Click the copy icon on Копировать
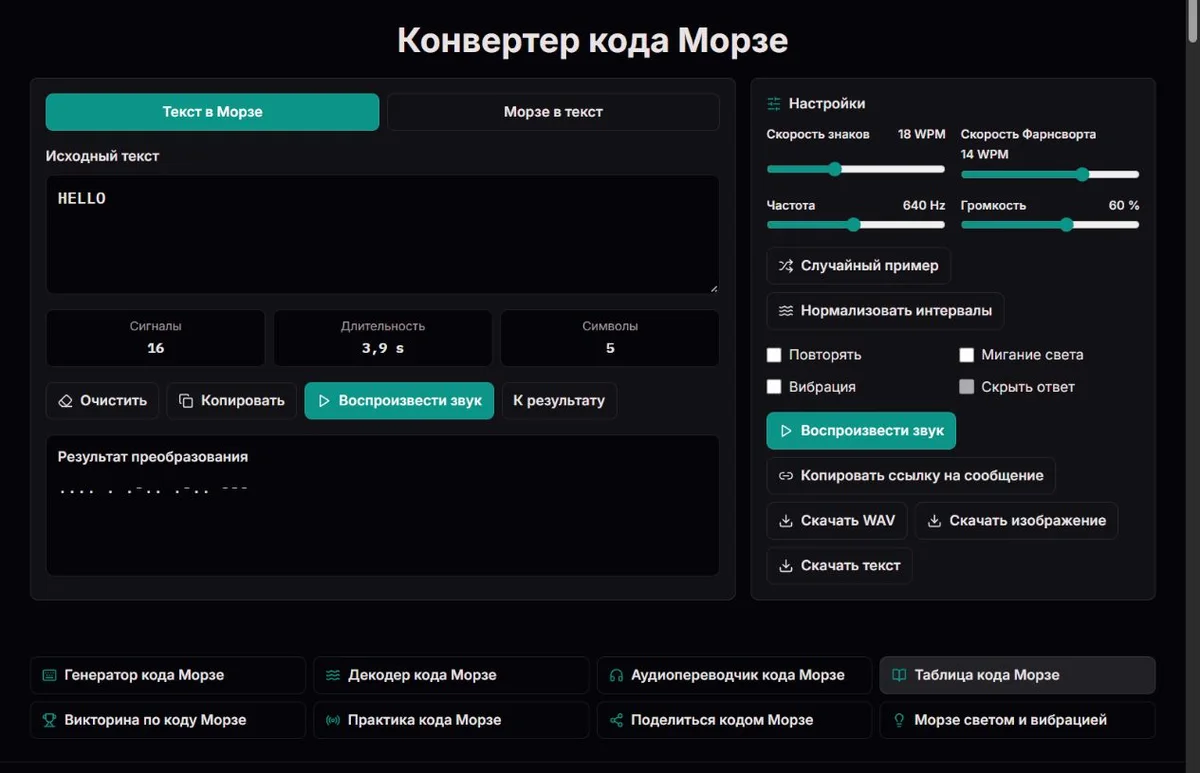The width and height of the screenshot is (1200, 773). 186,401
